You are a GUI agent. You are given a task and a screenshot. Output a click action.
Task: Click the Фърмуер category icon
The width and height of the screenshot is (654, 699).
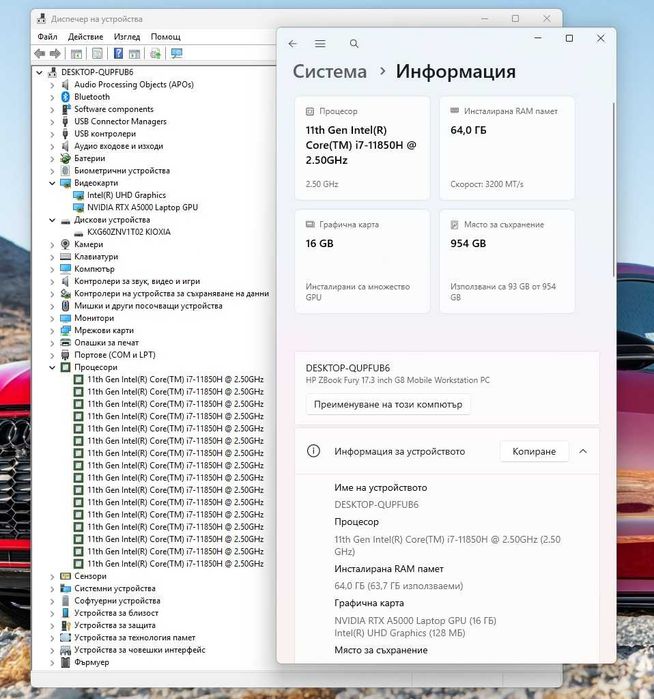click(x=66, y=662)
